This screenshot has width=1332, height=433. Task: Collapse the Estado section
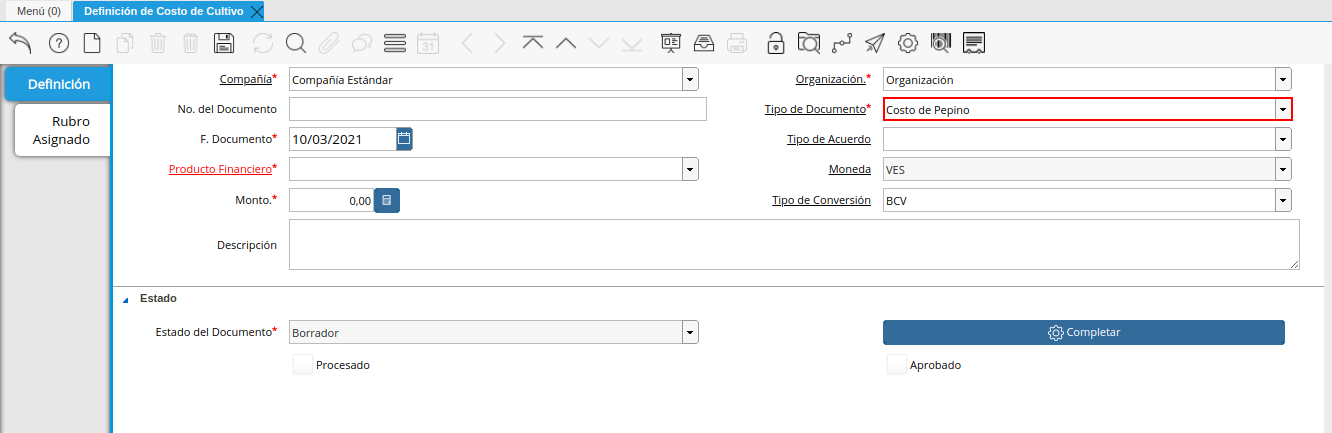tap(126, 299)
